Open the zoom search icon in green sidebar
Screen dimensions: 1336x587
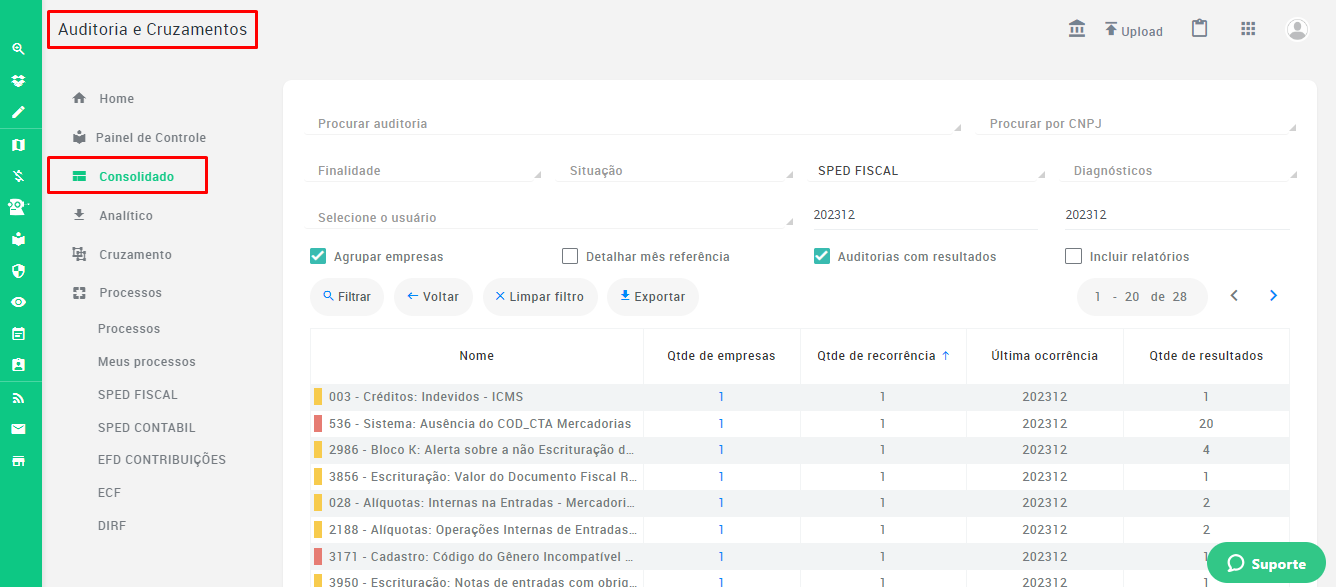pos(18,48)
